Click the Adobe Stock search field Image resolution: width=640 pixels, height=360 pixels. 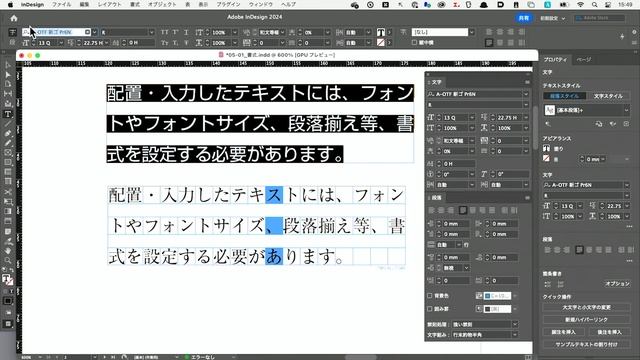click(x=599, y=18)
